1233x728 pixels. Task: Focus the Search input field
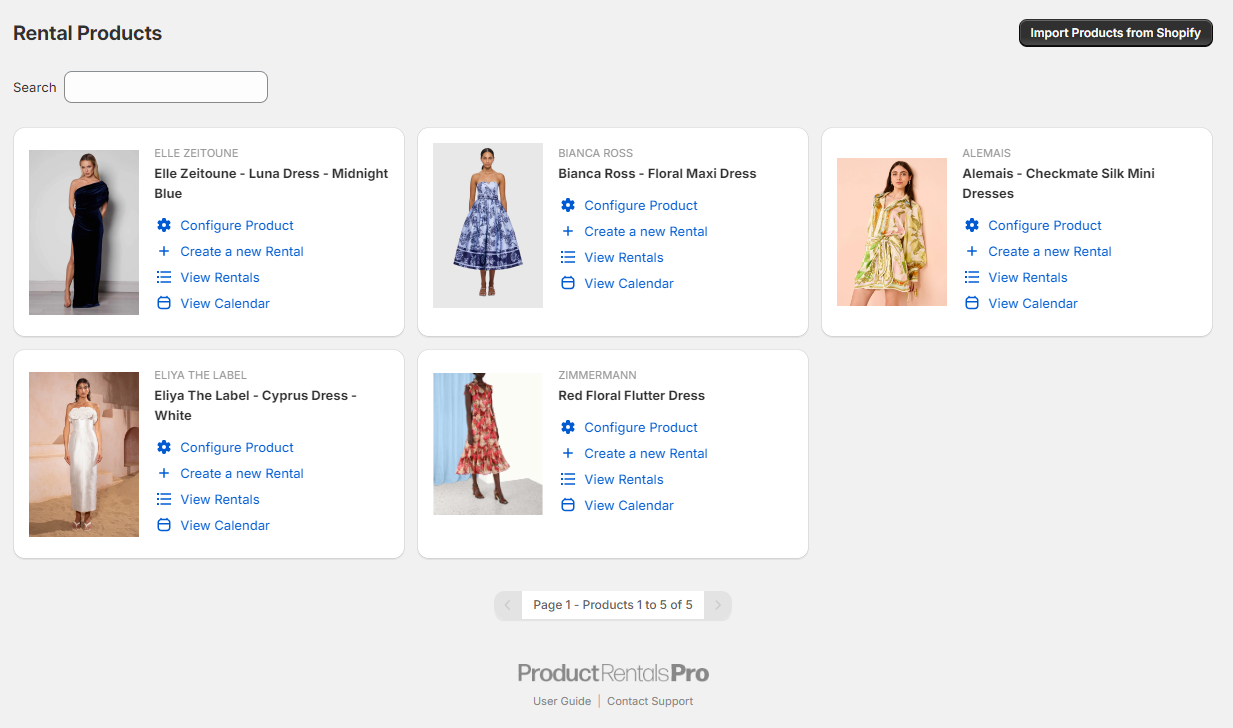coord(166,87)
